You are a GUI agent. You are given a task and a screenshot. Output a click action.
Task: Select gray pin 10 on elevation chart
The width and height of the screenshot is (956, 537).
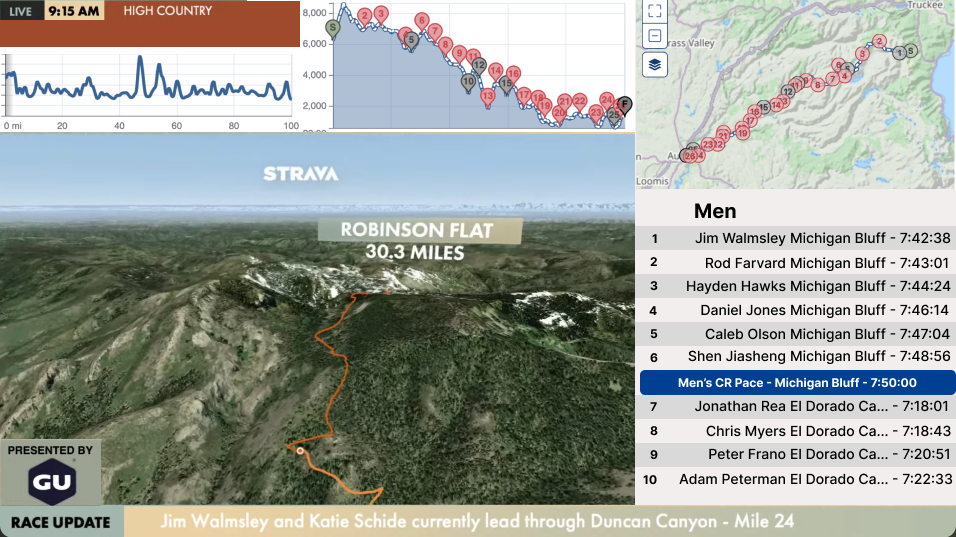[x=468, y=82]
